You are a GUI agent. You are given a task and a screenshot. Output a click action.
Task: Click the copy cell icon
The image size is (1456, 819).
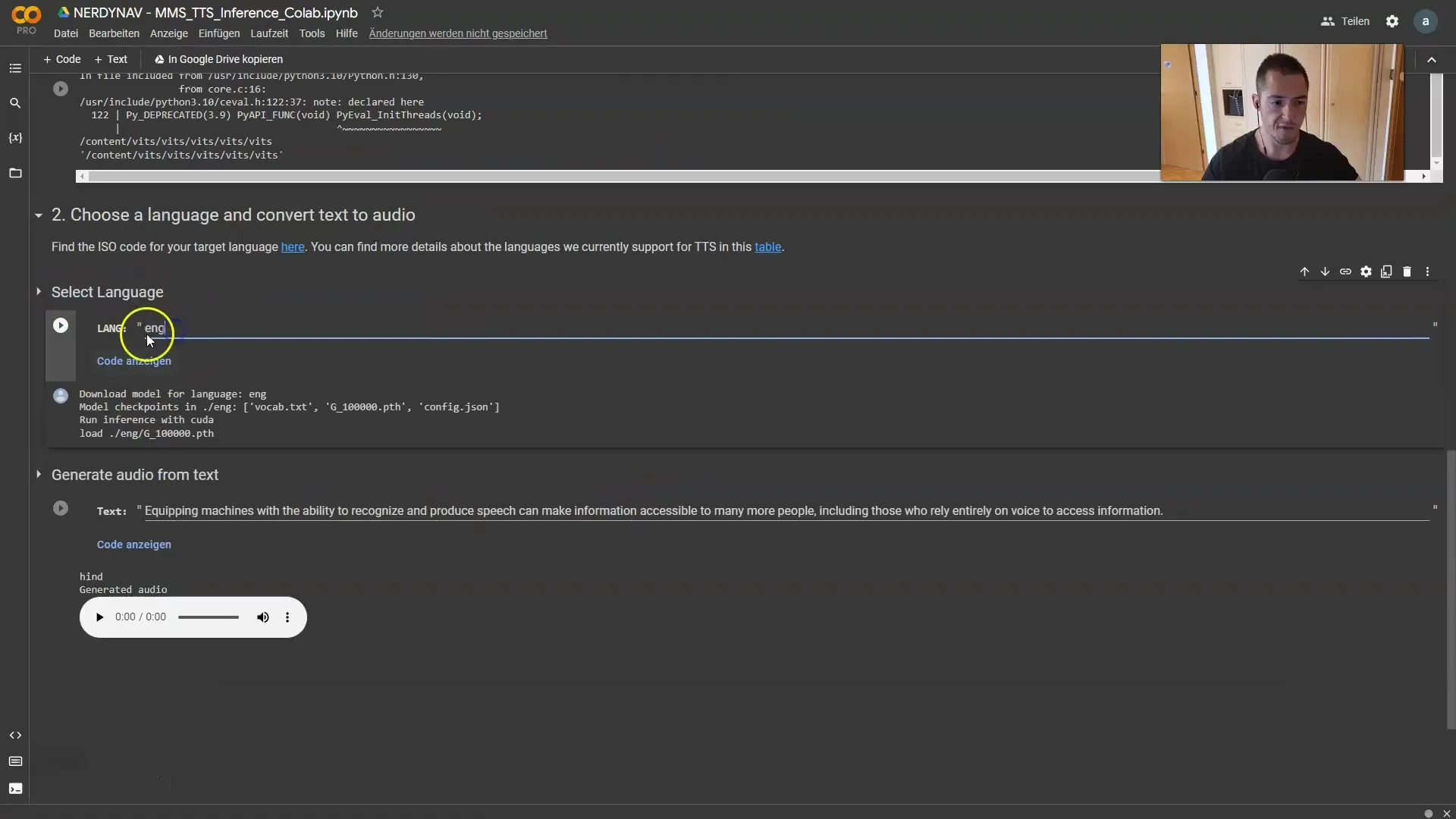tap(1387, 271)
